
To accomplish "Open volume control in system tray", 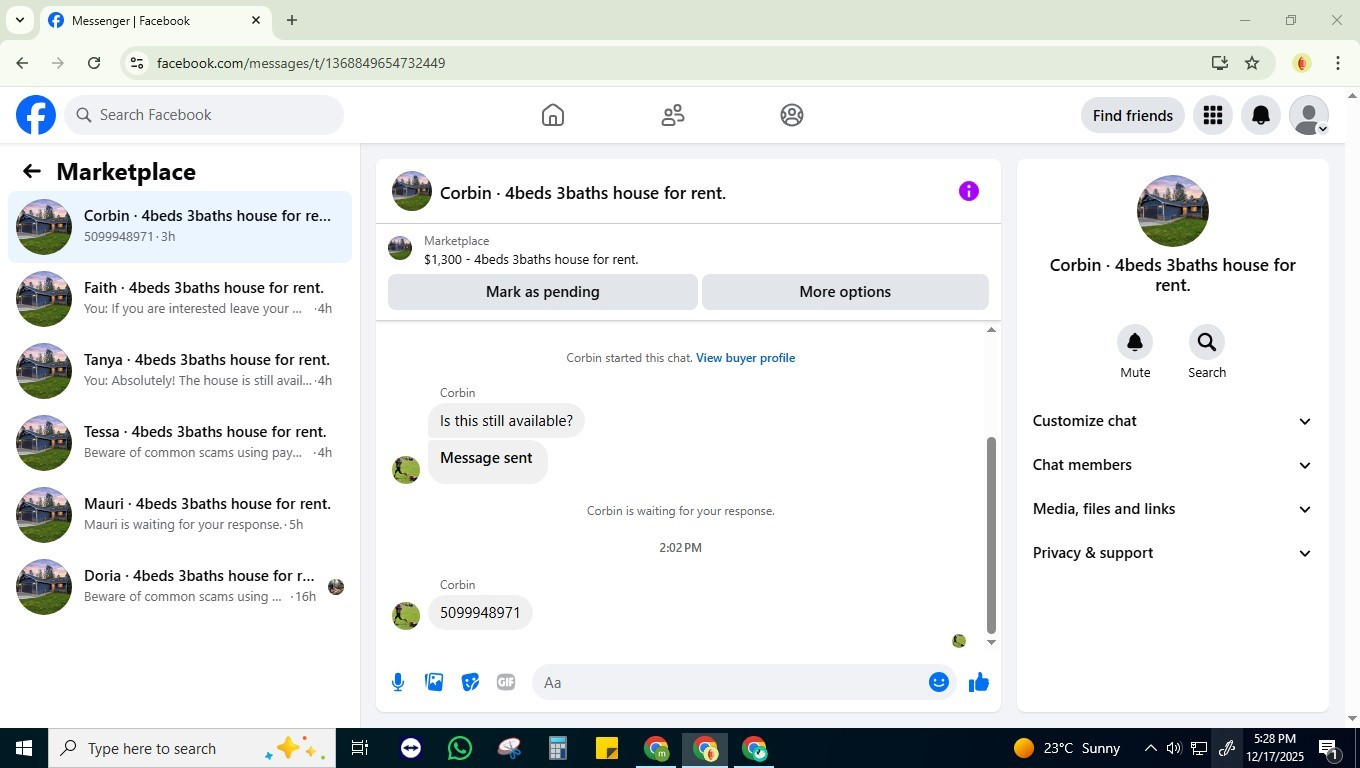I will coord(1173,748).
